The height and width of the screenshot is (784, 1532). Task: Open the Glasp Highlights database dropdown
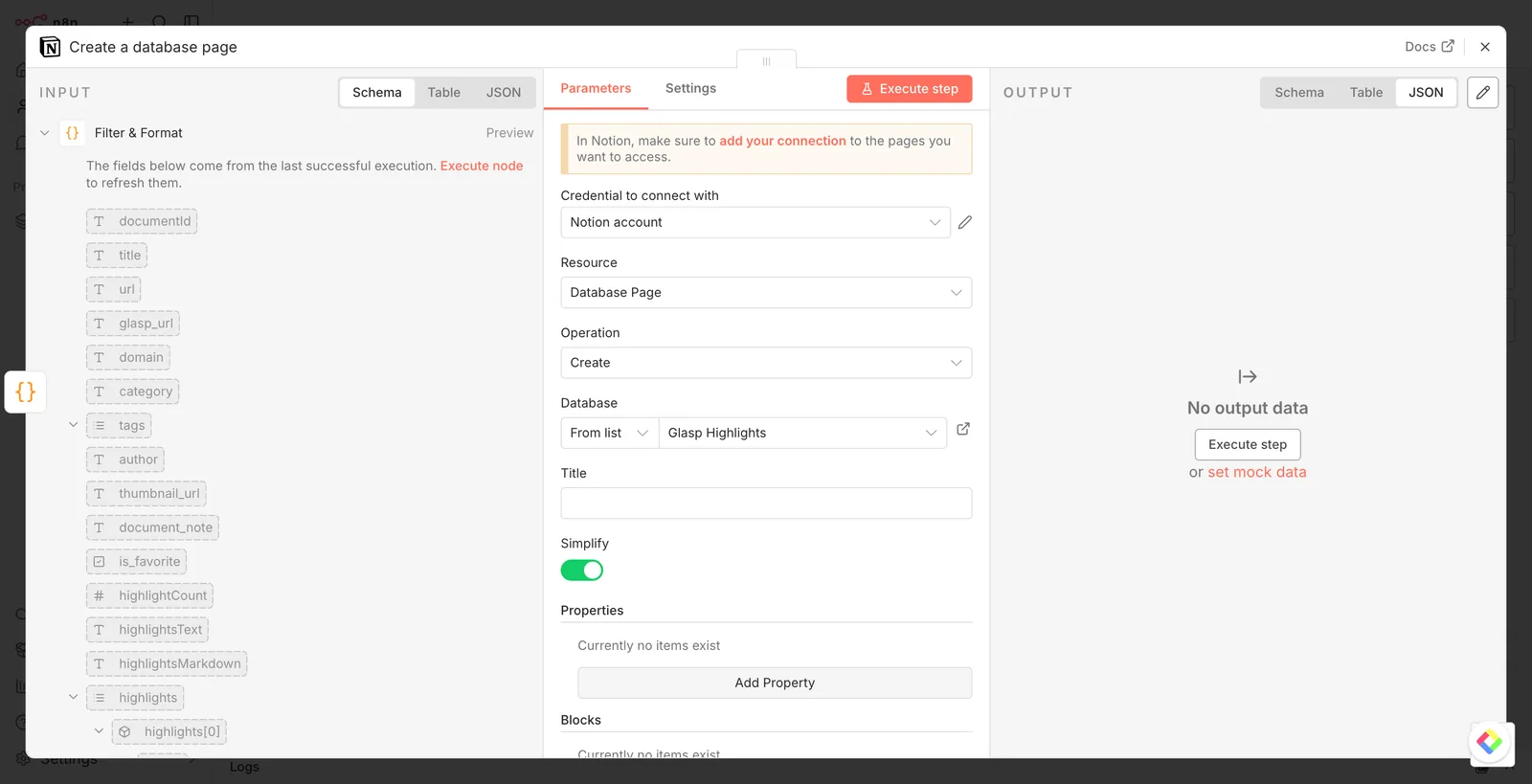[802, 433]
